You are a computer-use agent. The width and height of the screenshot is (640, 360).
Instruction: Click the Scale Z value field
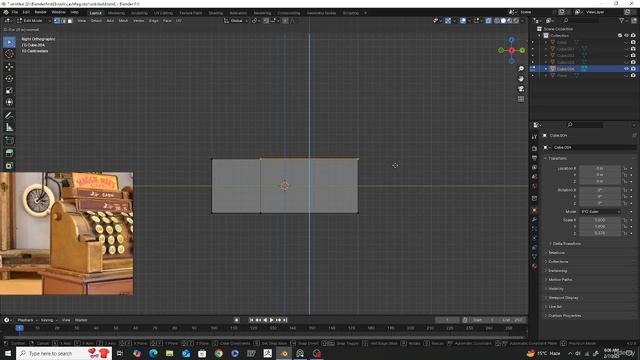coord(600,233)
